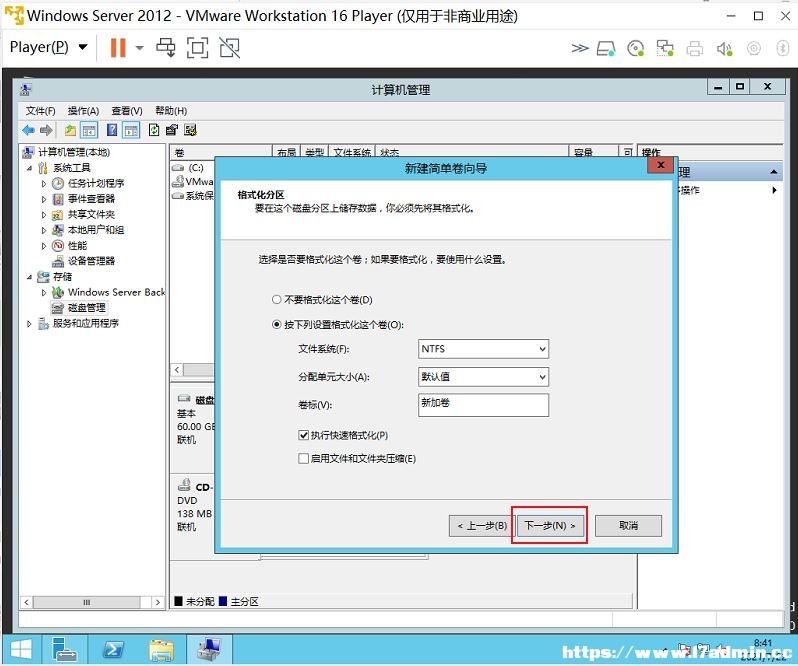This screenshot has height=666, width=798.
Task: Click the CD/DVD drive device icon
Action: (x=635, y=48)
